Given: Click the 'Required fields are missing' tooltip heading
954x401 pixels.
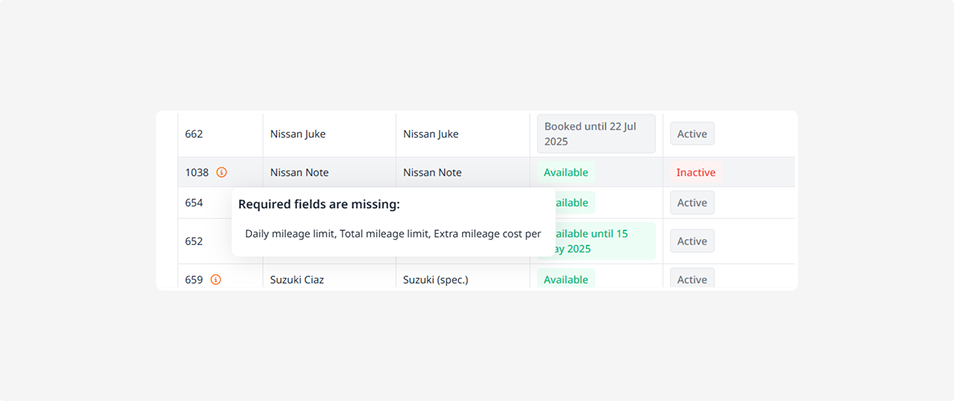Looking at the screenshot, I should click(319, 205).
